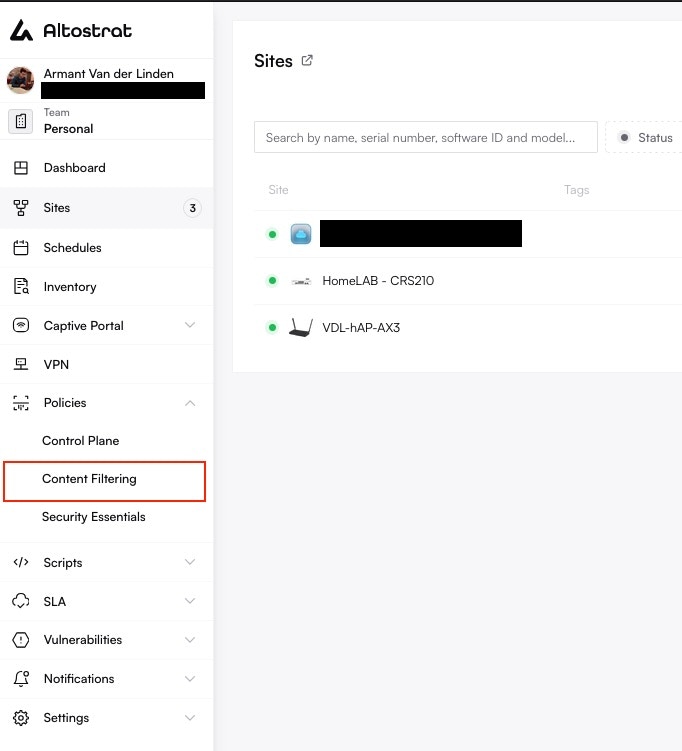Select the Personal team entry
The height and width of the screenshot is (751, 682).
pyautogui.click(x=68, y=129)
